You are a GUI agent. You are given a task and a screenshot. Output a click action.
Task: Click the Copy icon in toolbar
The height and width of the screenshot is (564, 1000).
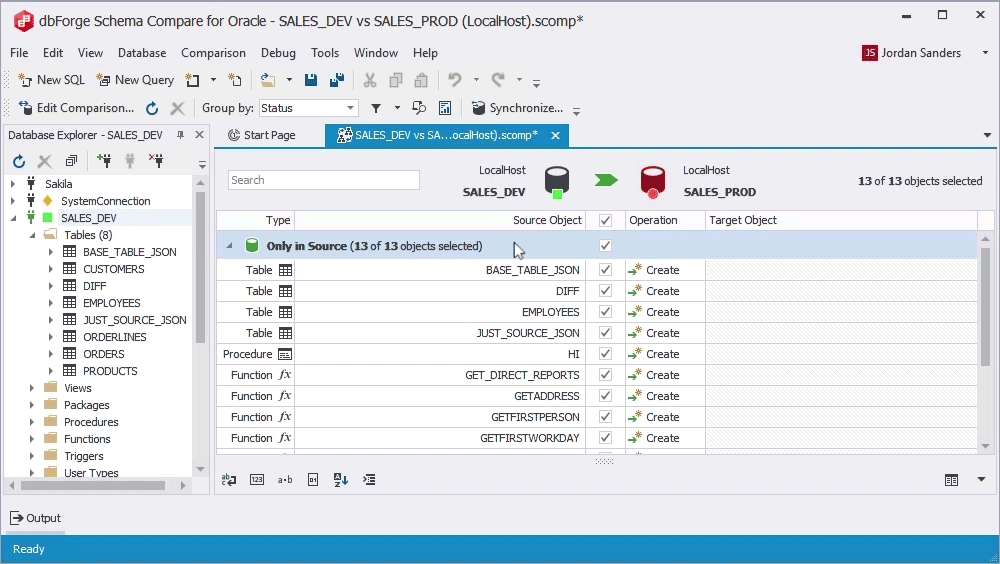click(x=395, y=80)
